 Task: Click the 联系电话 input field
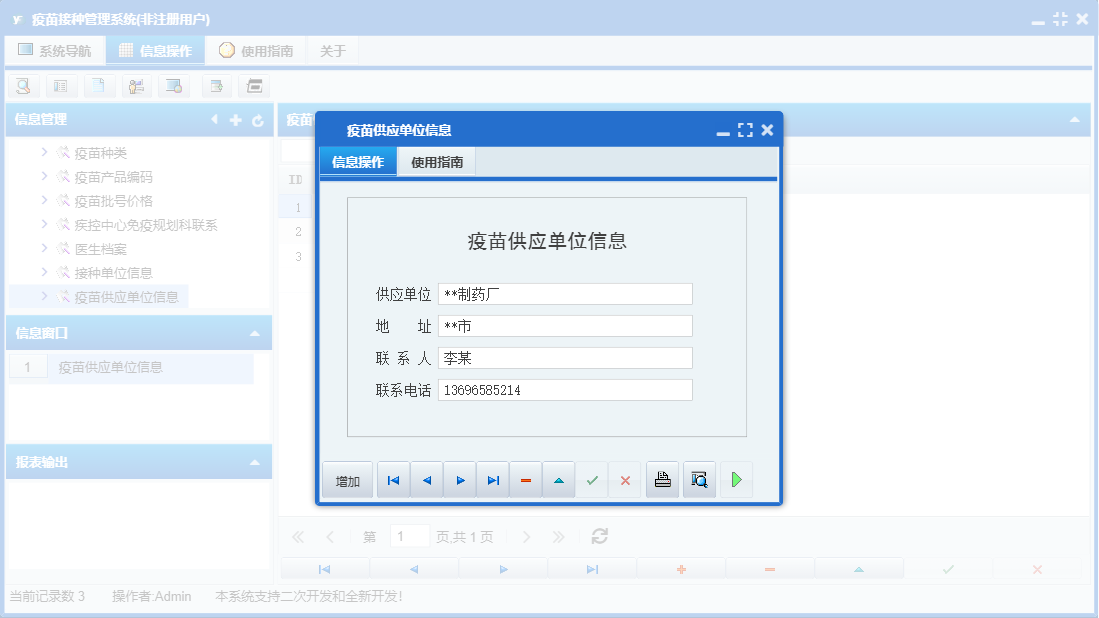tap(565, 389)
